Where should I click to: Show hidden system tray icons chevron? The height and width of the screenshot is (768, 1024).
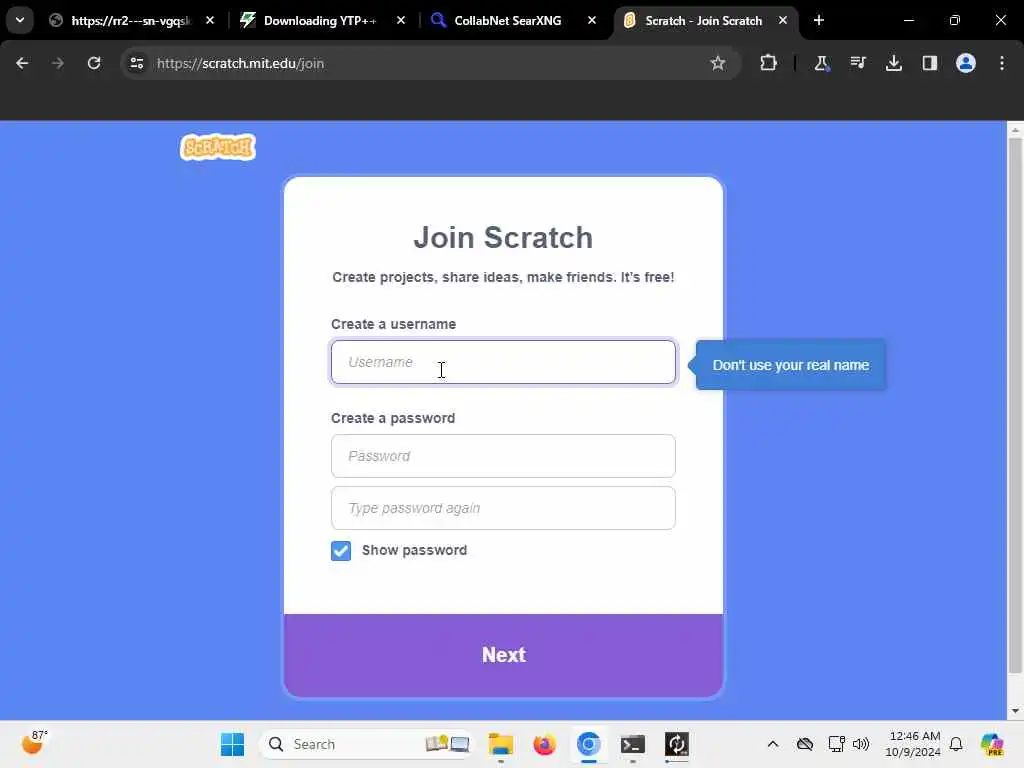click(x=773, y=744)
